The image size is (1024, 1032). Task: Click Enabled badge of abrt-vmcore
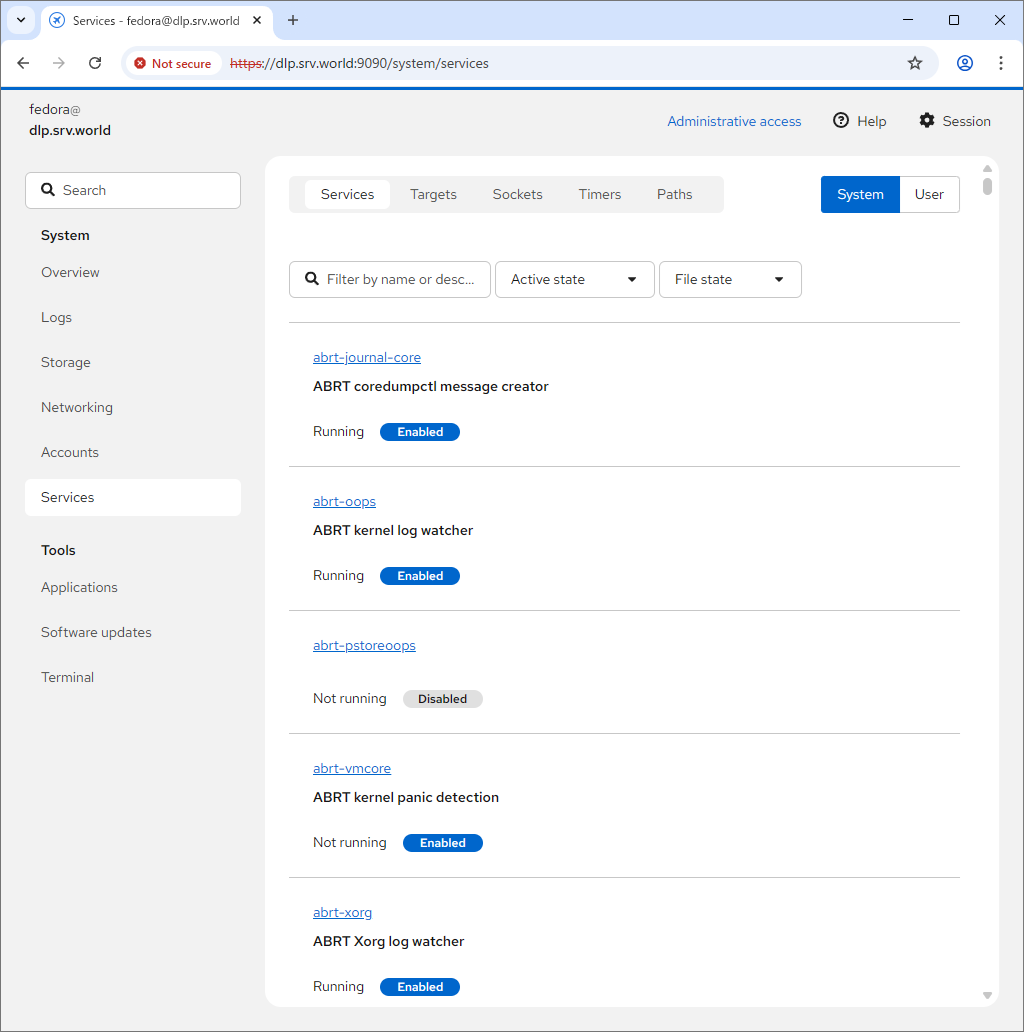point(442,843)
